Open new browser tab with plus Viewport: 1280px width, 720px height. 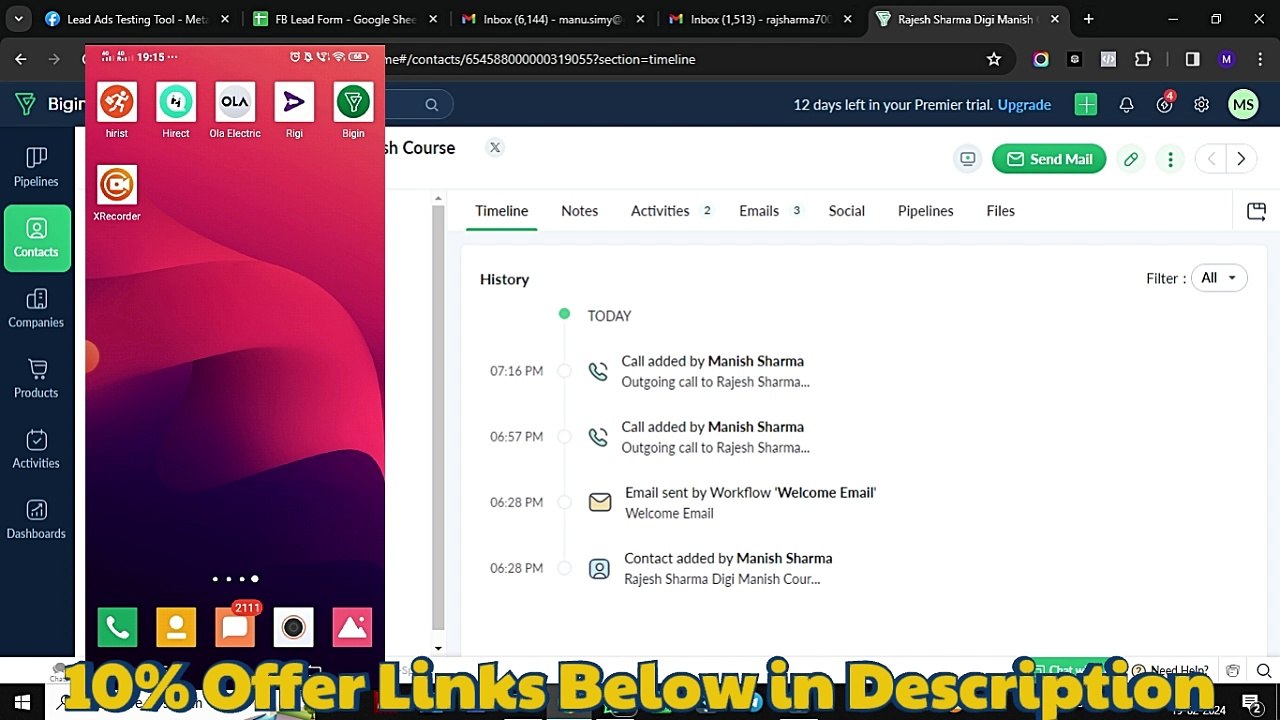[1088, 19]
